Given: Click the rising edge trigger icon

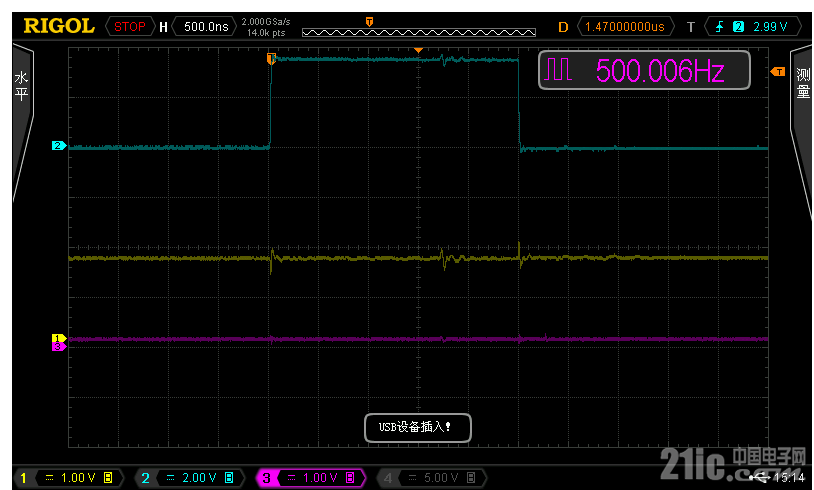Looking at the screenshot, I should pos(720,26).
